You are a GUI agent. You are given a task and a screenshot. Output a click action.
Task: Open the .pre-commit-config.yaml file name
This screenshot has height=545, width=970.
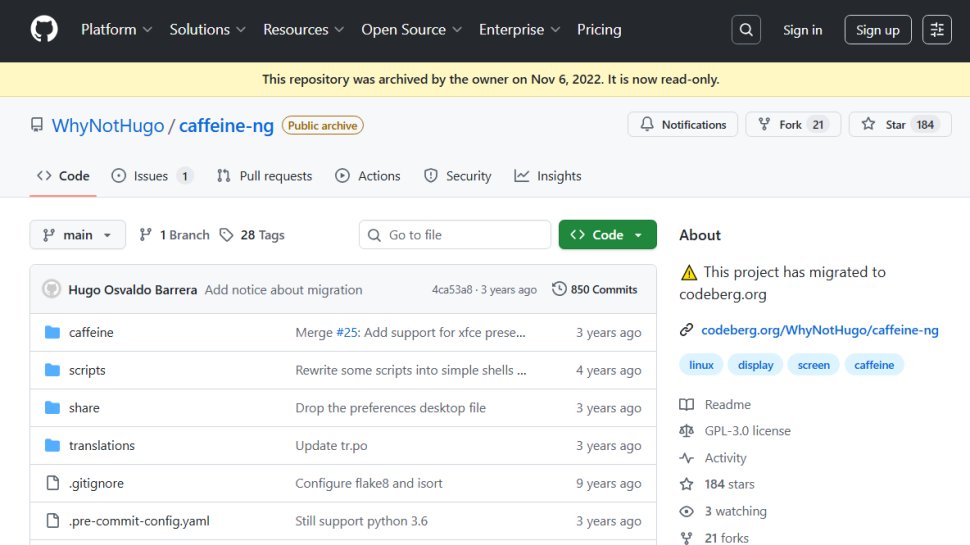tap(139, 521)
